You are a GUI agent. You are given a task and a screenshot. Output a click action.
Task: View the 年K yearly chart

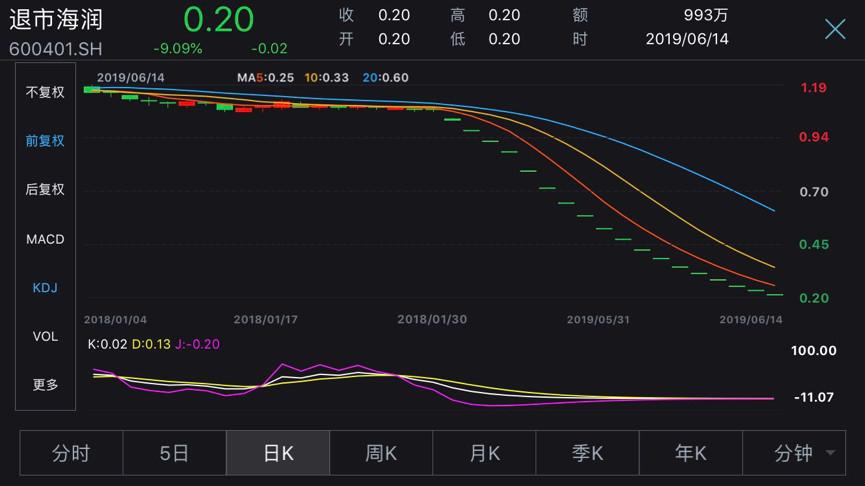point(691,453)
